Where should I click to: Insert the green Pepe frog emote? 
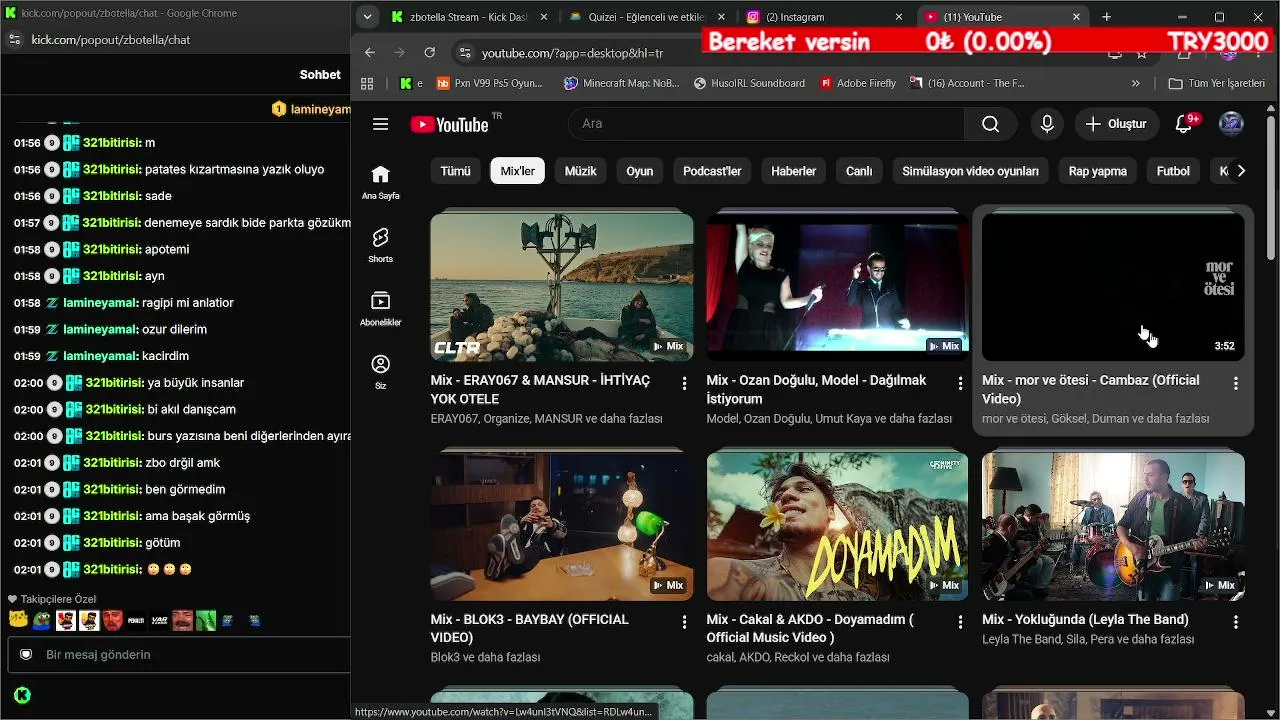tap(41, 620)
